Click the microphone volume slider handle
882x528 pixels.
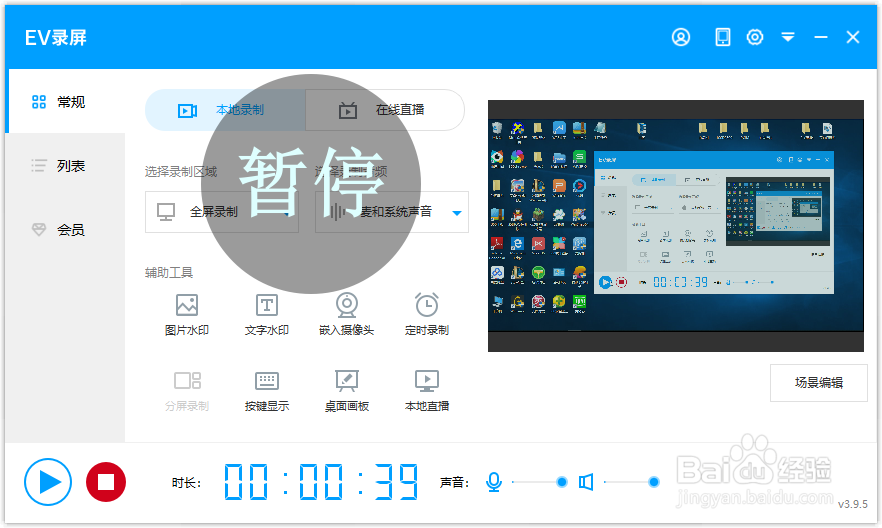(561, 482)
